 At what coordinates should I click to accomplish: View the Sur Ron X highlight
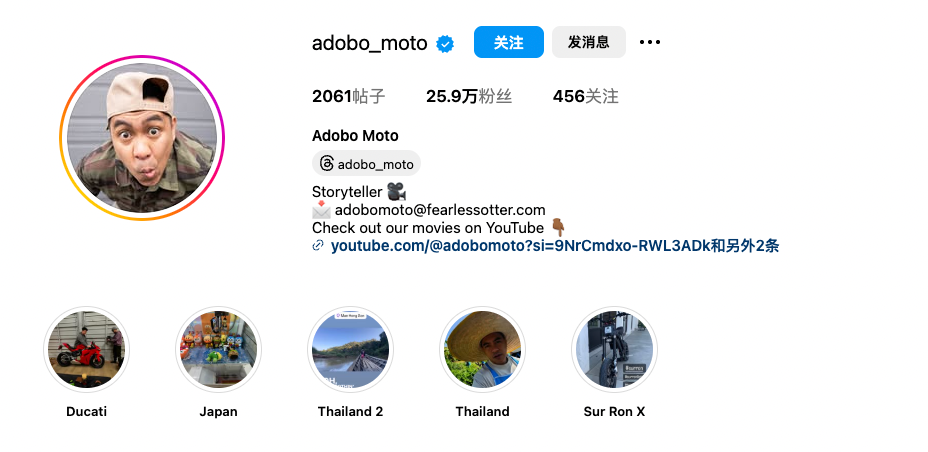[614, 349]
